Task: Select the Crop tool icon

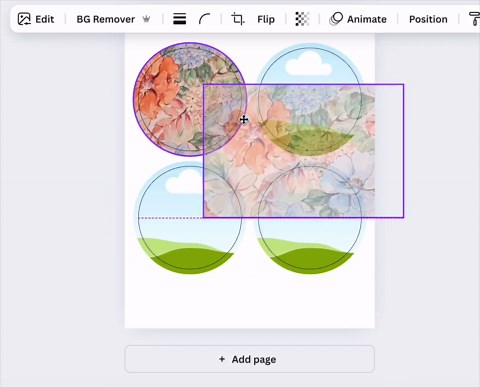Action: (238, 19)
